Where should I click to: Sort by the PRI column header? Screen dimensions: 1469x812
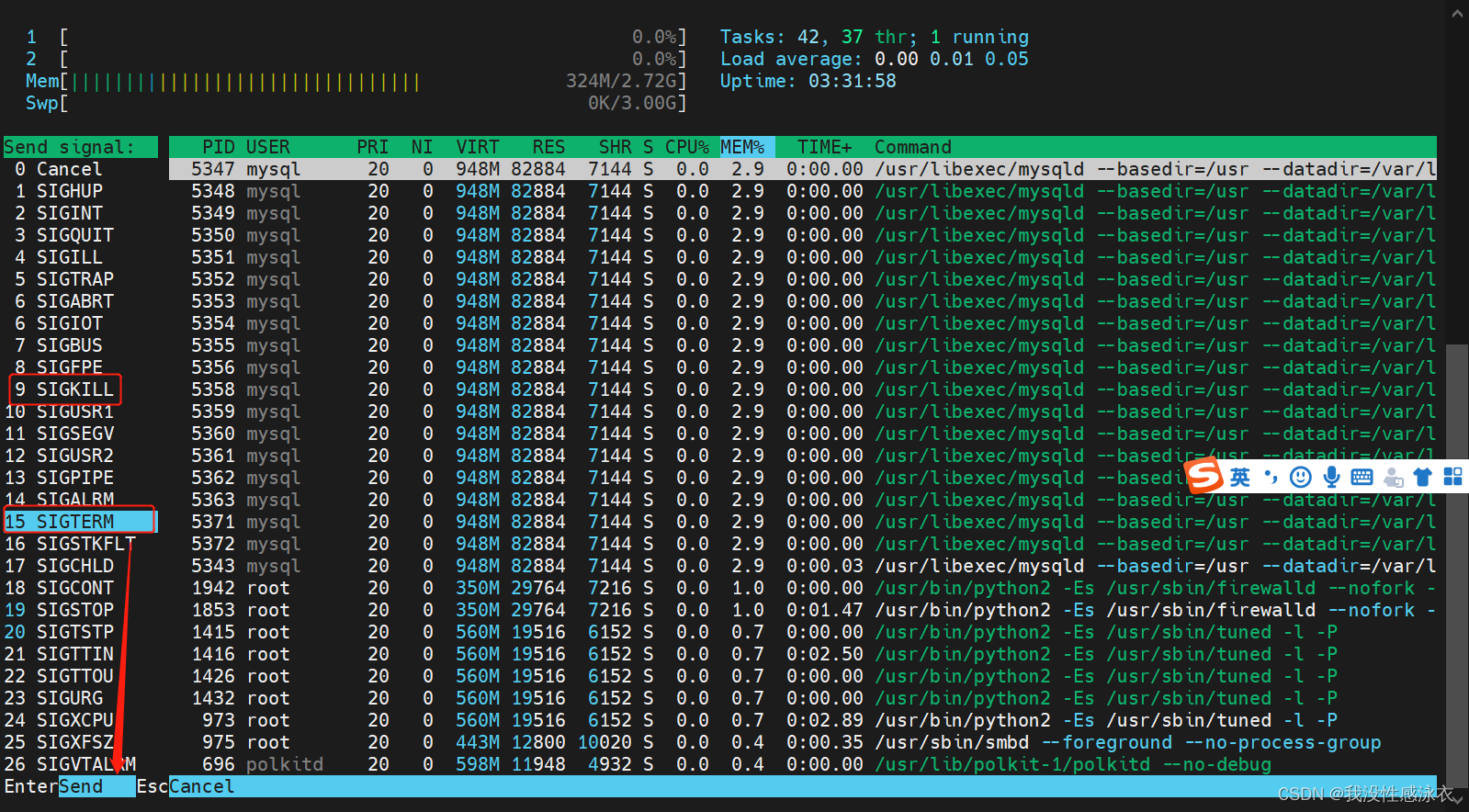click(372, 147)
